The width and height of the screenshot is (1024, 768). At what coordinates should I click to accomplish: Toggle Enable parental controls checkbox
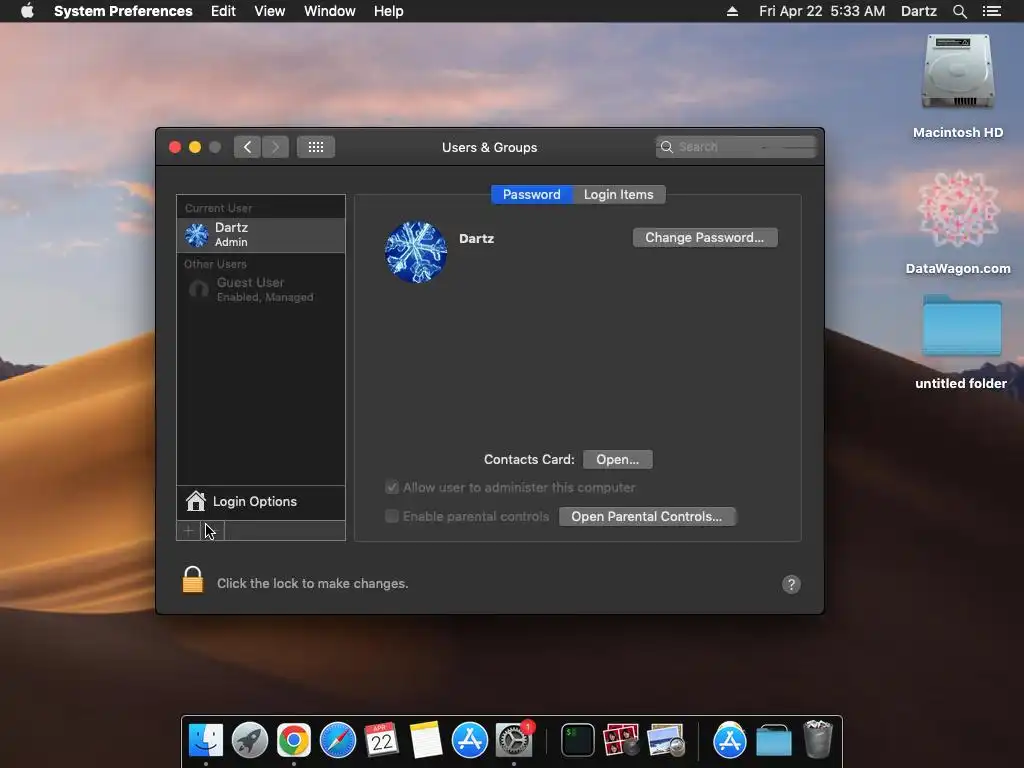click(x=392, y=516)
